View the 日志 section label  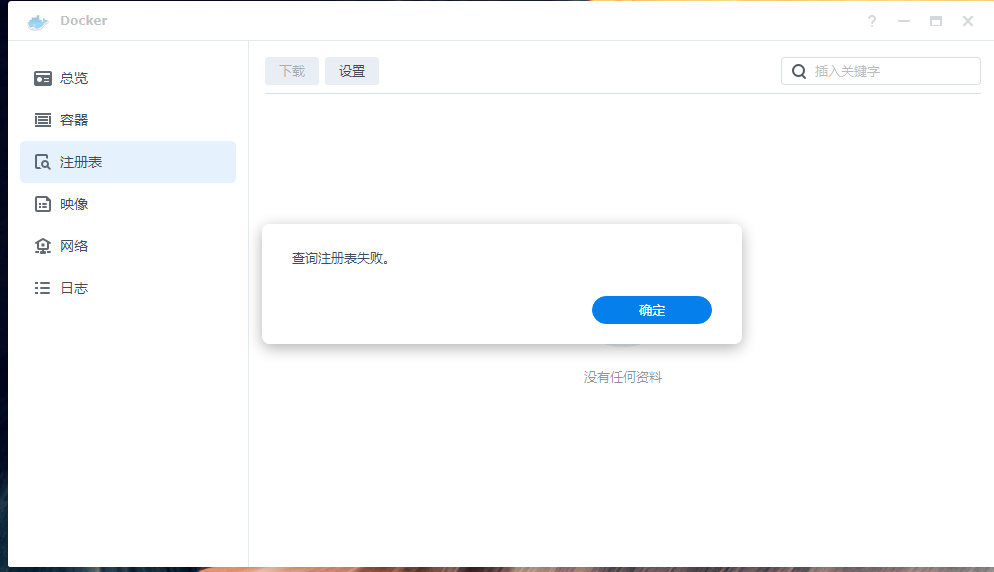click(74, 288)
